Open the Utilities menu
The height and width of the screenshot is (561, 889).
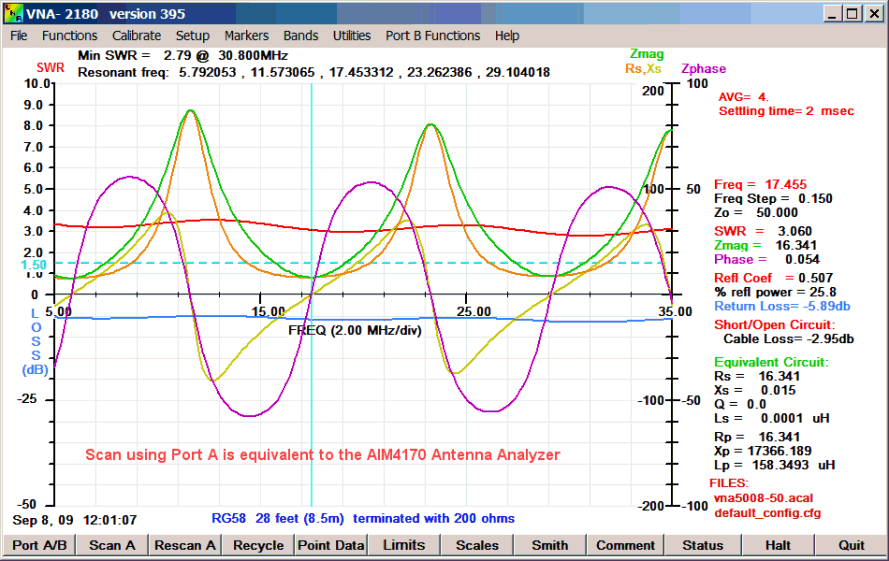tap(351, 36)
